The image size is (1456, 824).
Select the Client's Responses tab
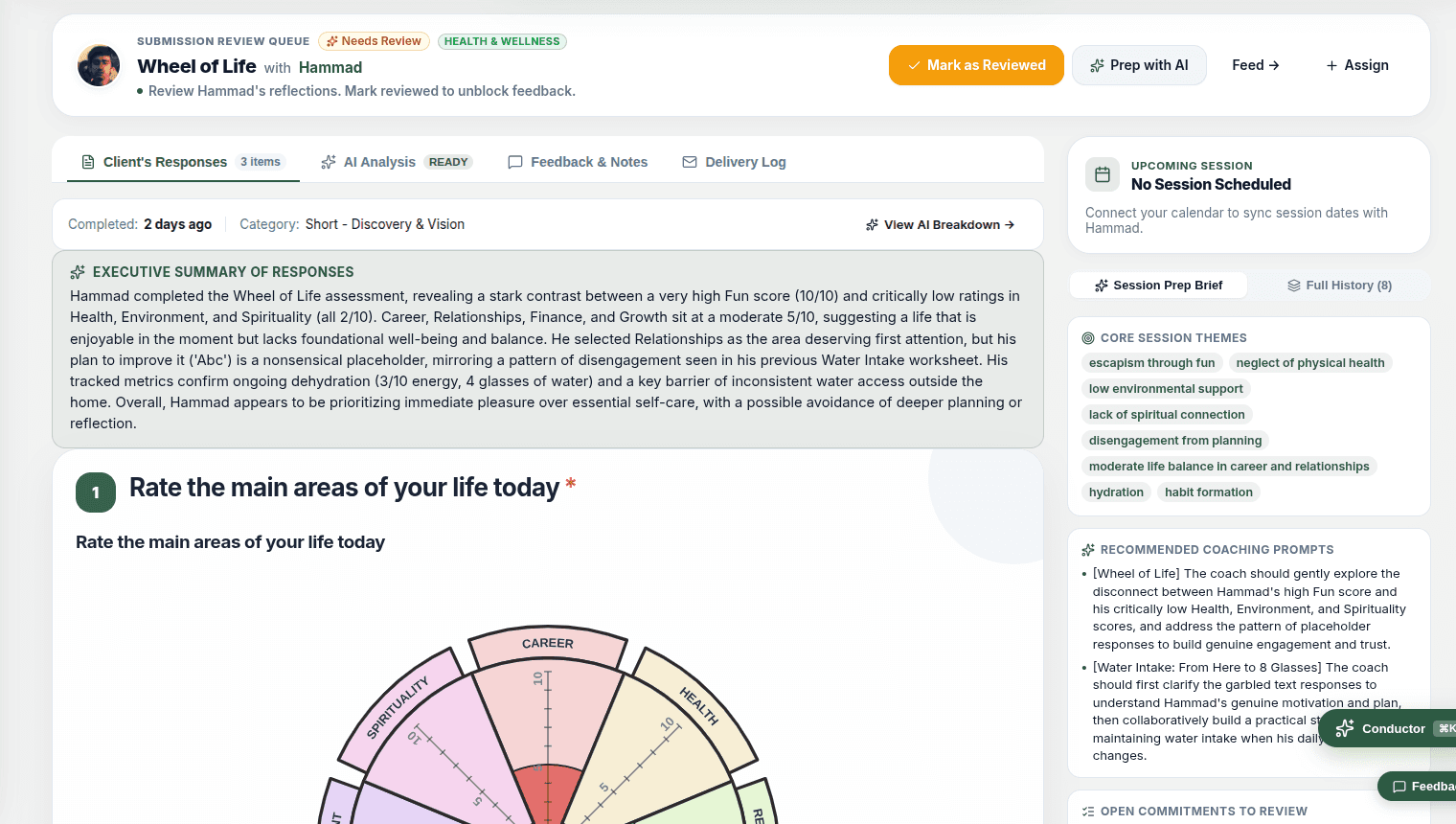[x=183, y=162]
